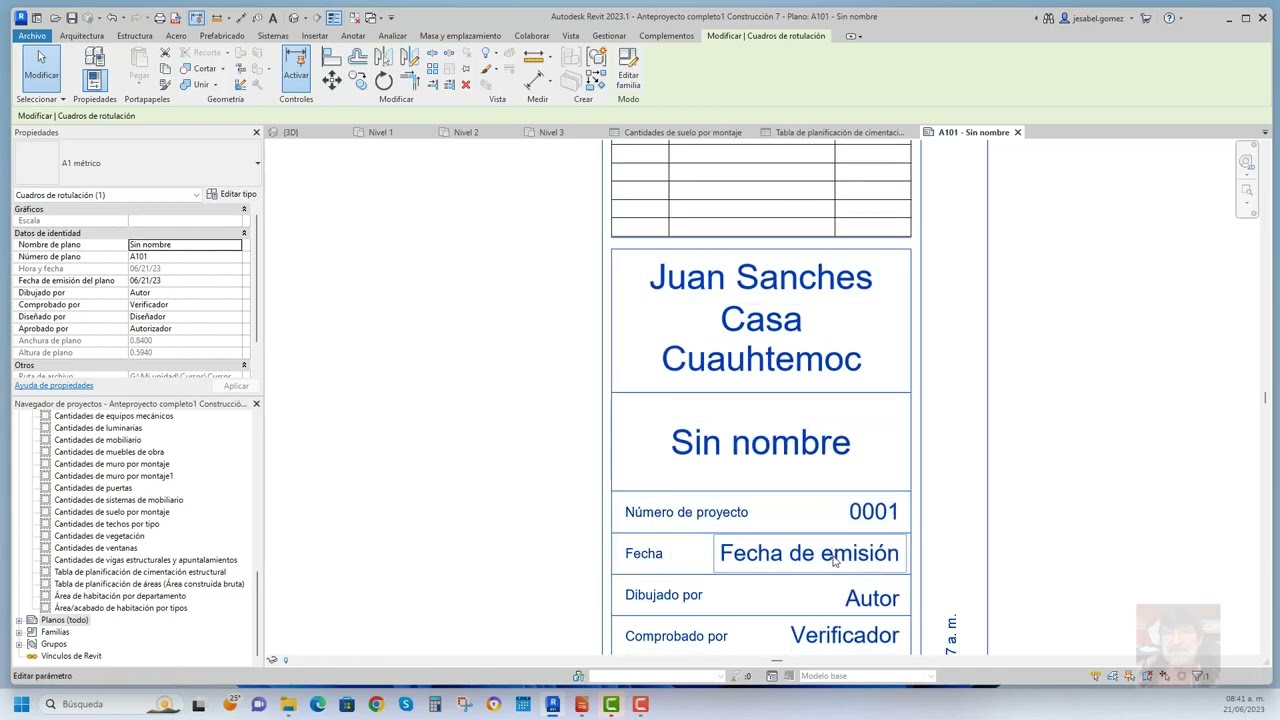Toggle the checkbox for Cantidades de puertas
This screenshot has width=1280, height=720.
[x=45, y=488]
